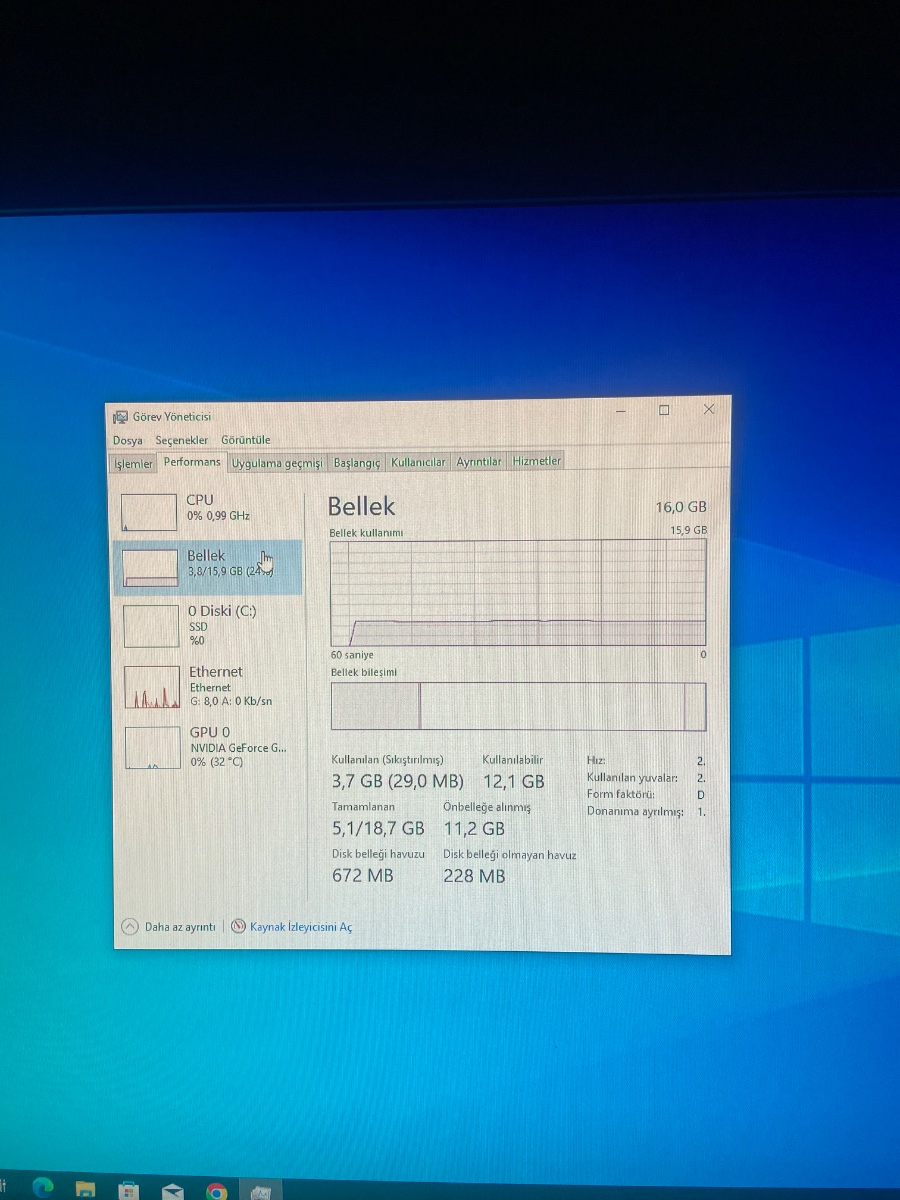
Task: Switch to the Kullanıcılar tab
Action: pos(418,462)
